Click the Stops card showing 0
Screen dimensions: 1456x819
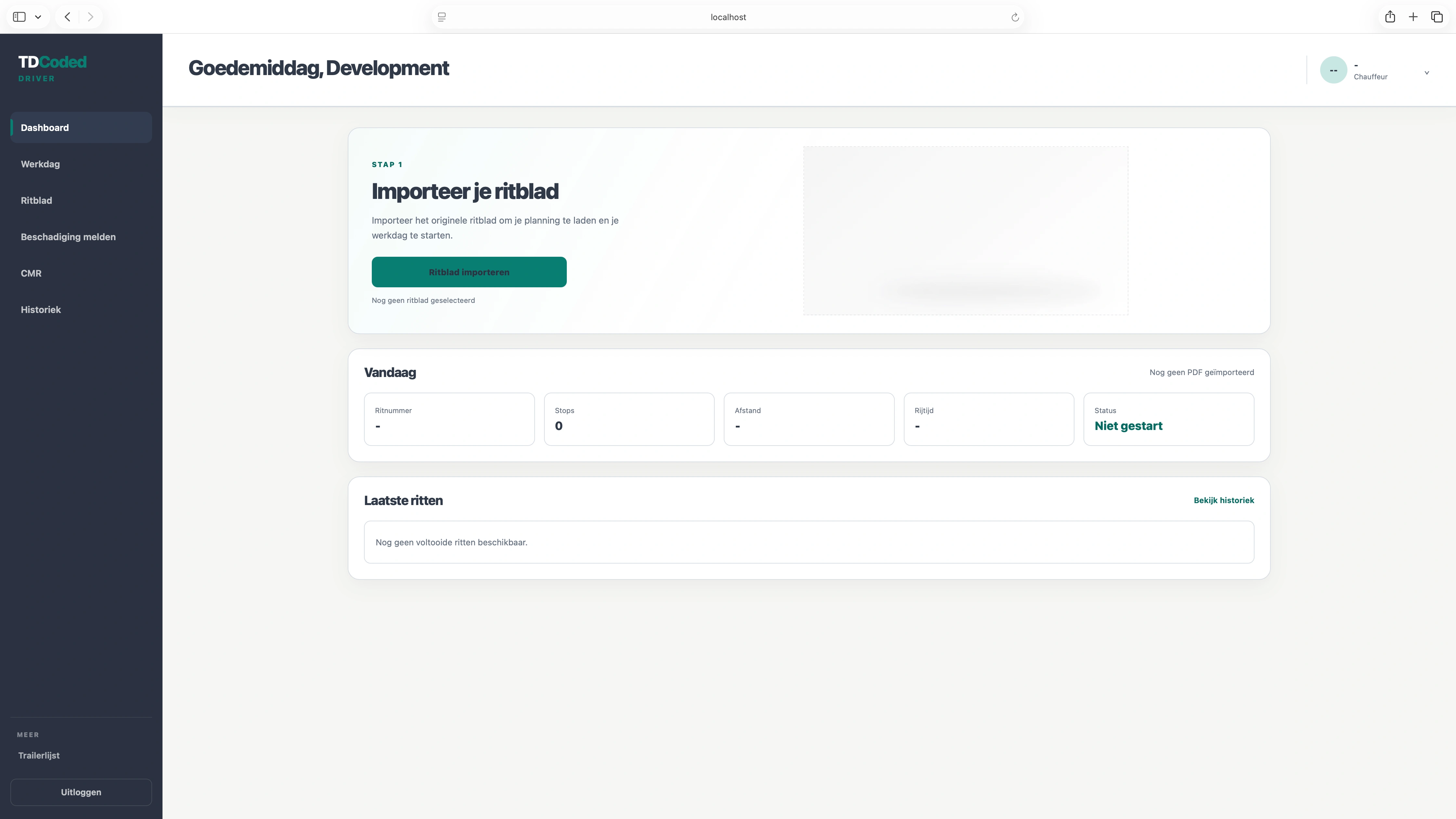[629, 419]
